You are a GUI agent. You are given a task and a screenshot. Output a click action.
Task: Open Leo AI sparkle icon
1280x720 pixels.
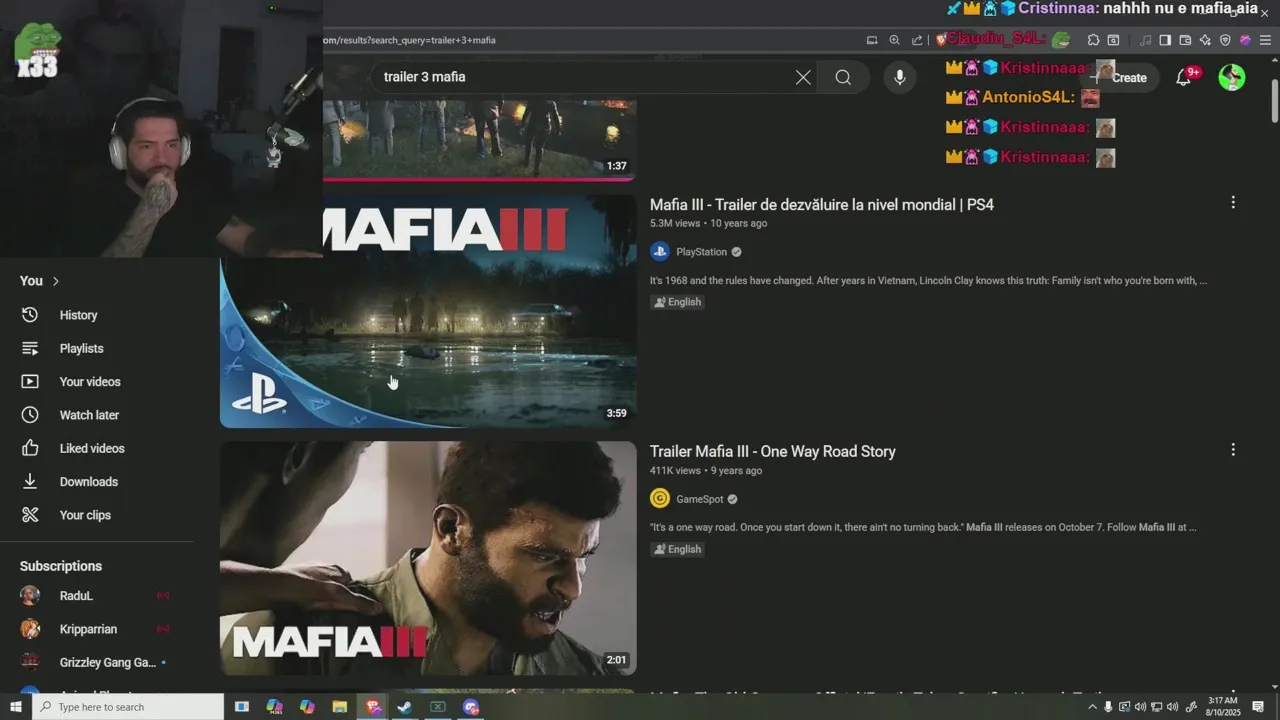click(1205, 40)
